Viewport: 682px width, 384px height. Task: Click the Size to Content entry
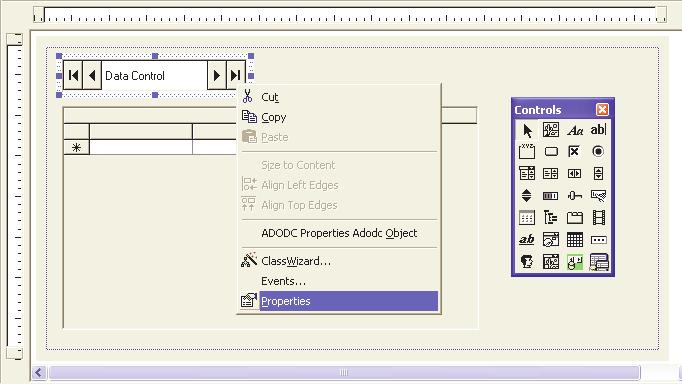pyautogui.click(x=339, y=165)
